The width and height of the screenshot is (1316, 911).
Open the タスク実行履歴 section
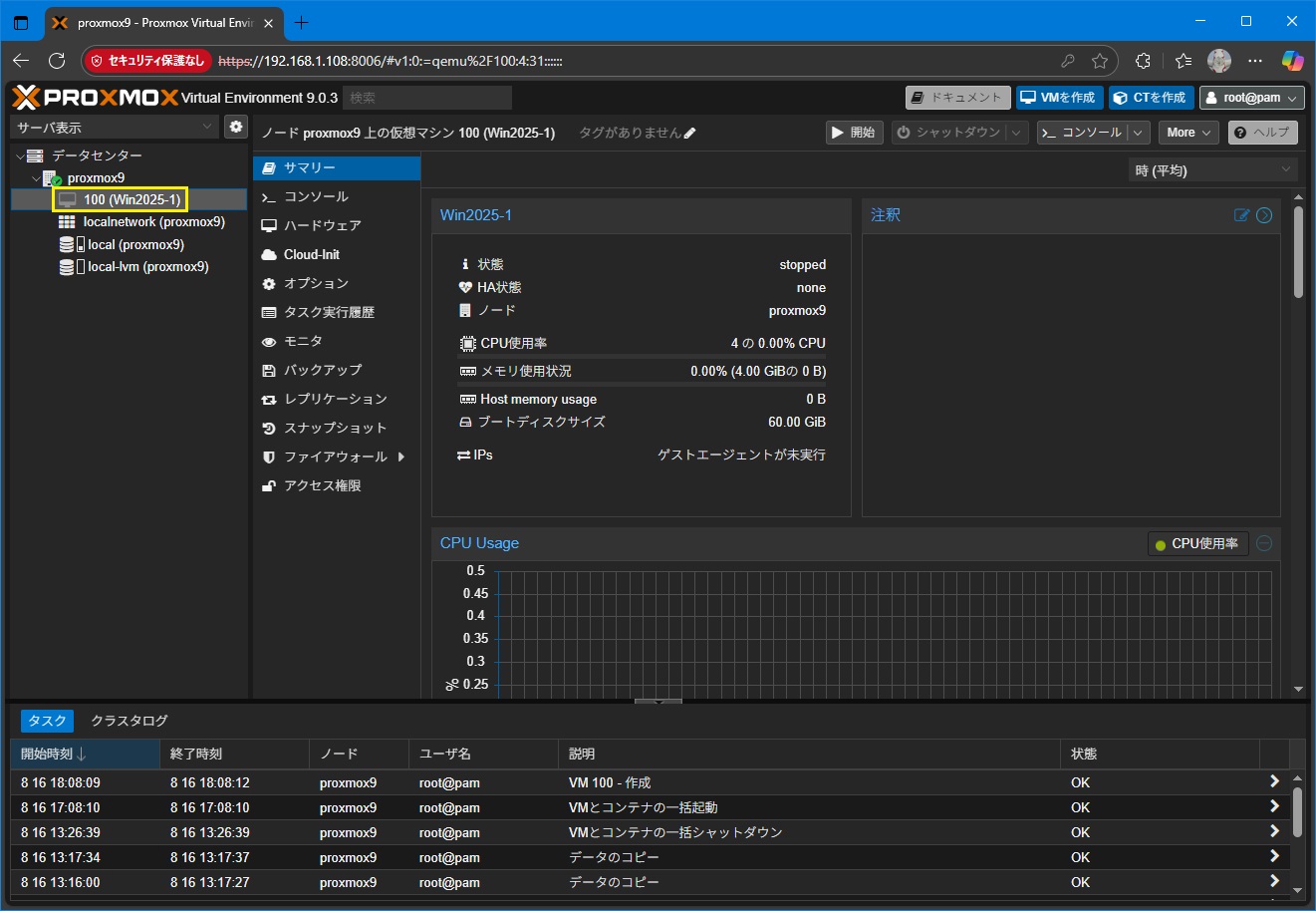point(337,312)
